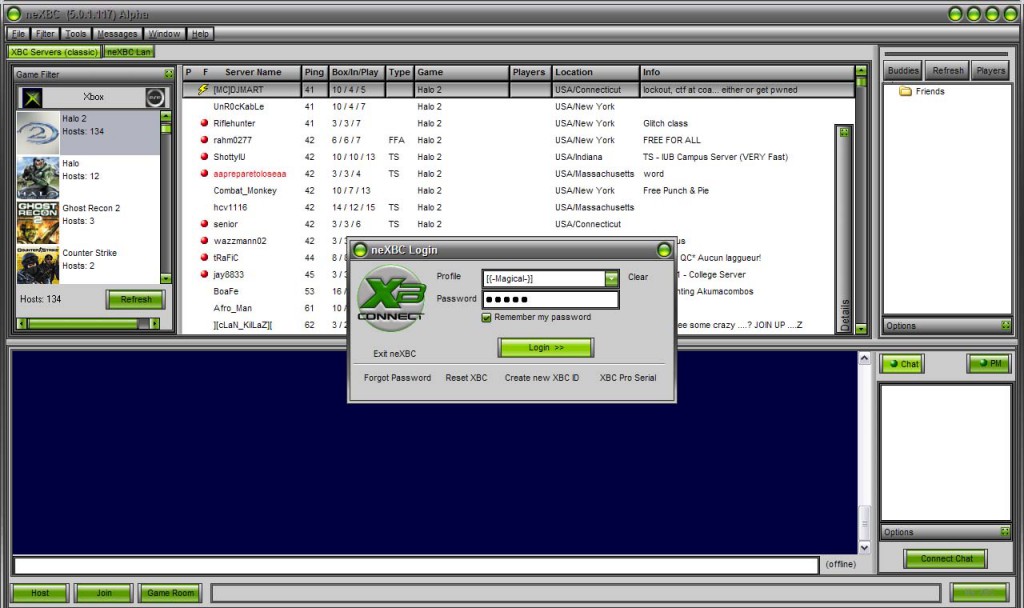The image size is (1024, 608).
Task: Click the Game Filter horizontal scrollbar
Action: click(88, 323)
